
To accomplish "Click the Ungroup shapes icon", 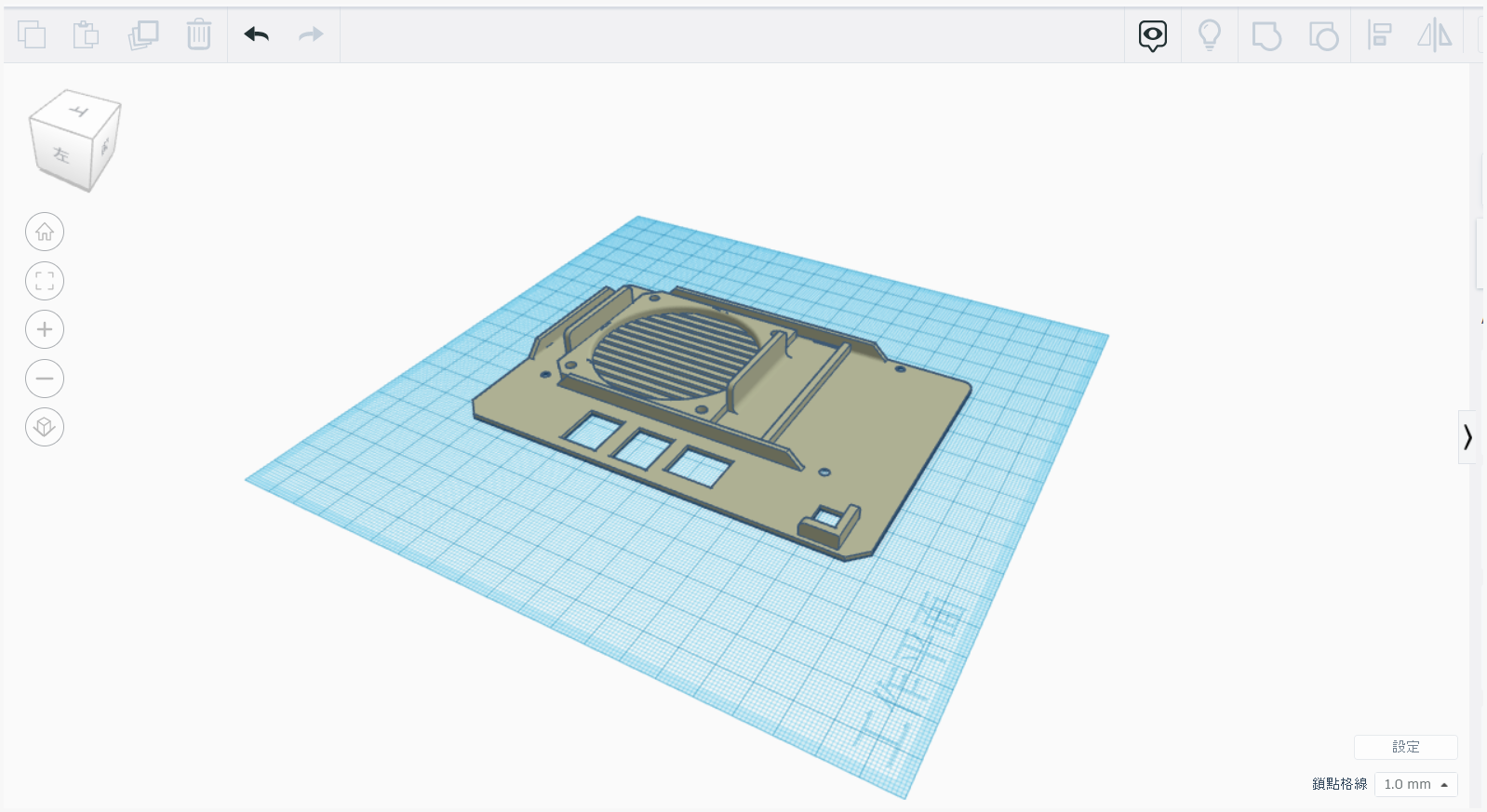I will point(1323,35).
